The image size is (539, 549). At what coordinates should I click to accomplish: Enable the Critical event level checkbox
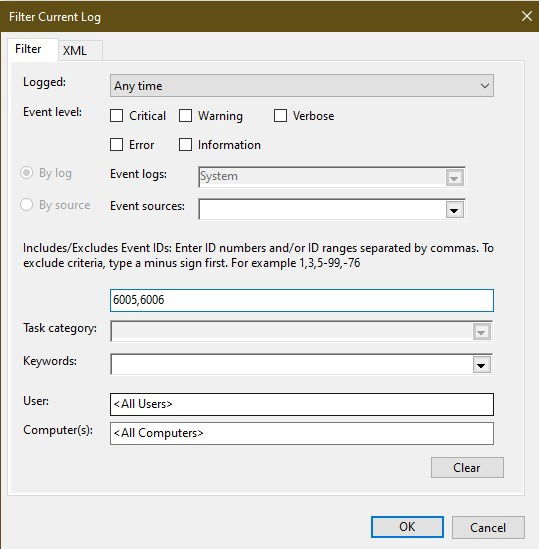tap(116, 116)
